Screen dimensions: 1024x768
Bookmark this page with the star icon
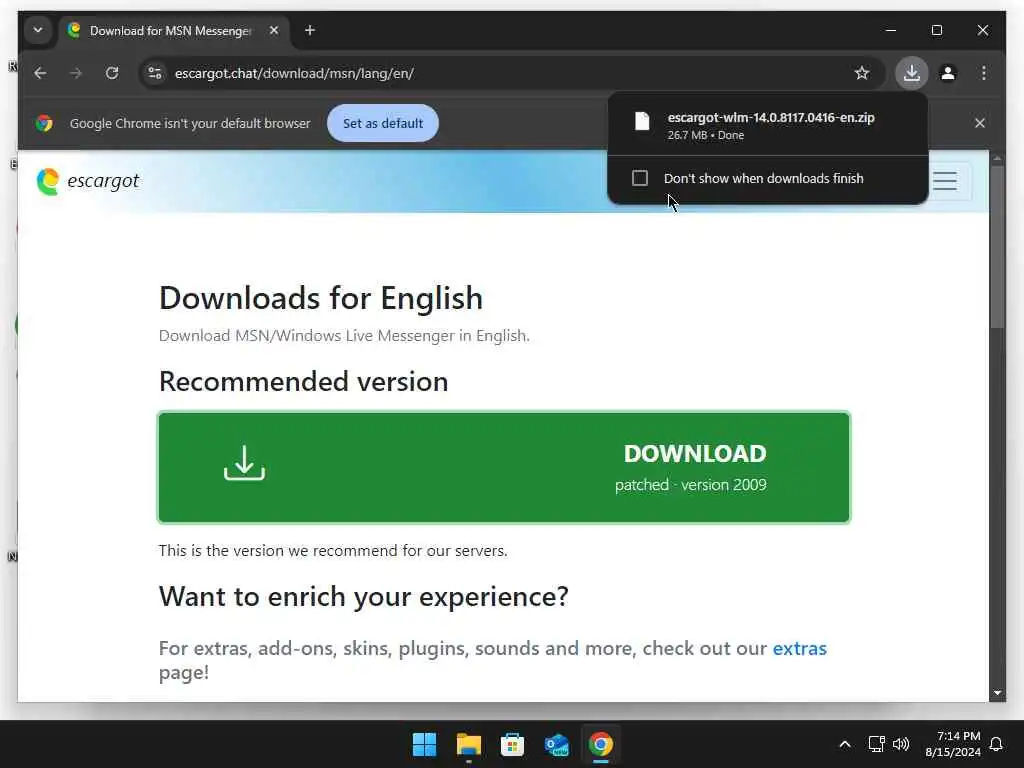(862, 73)
